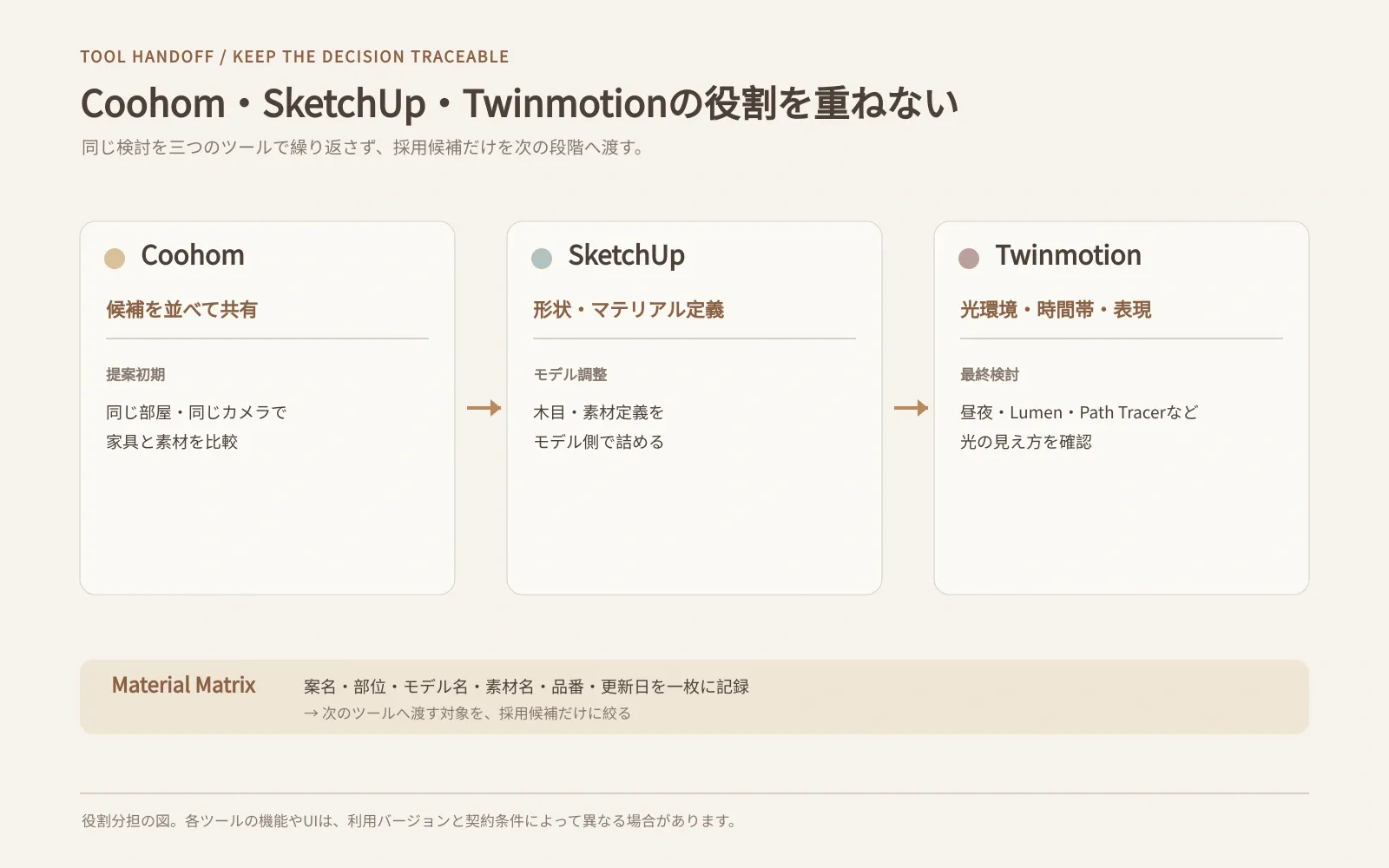Click the text 案名・部位・モデル名・素材名・品番・更新日を一枚に記録

point(526,687)
